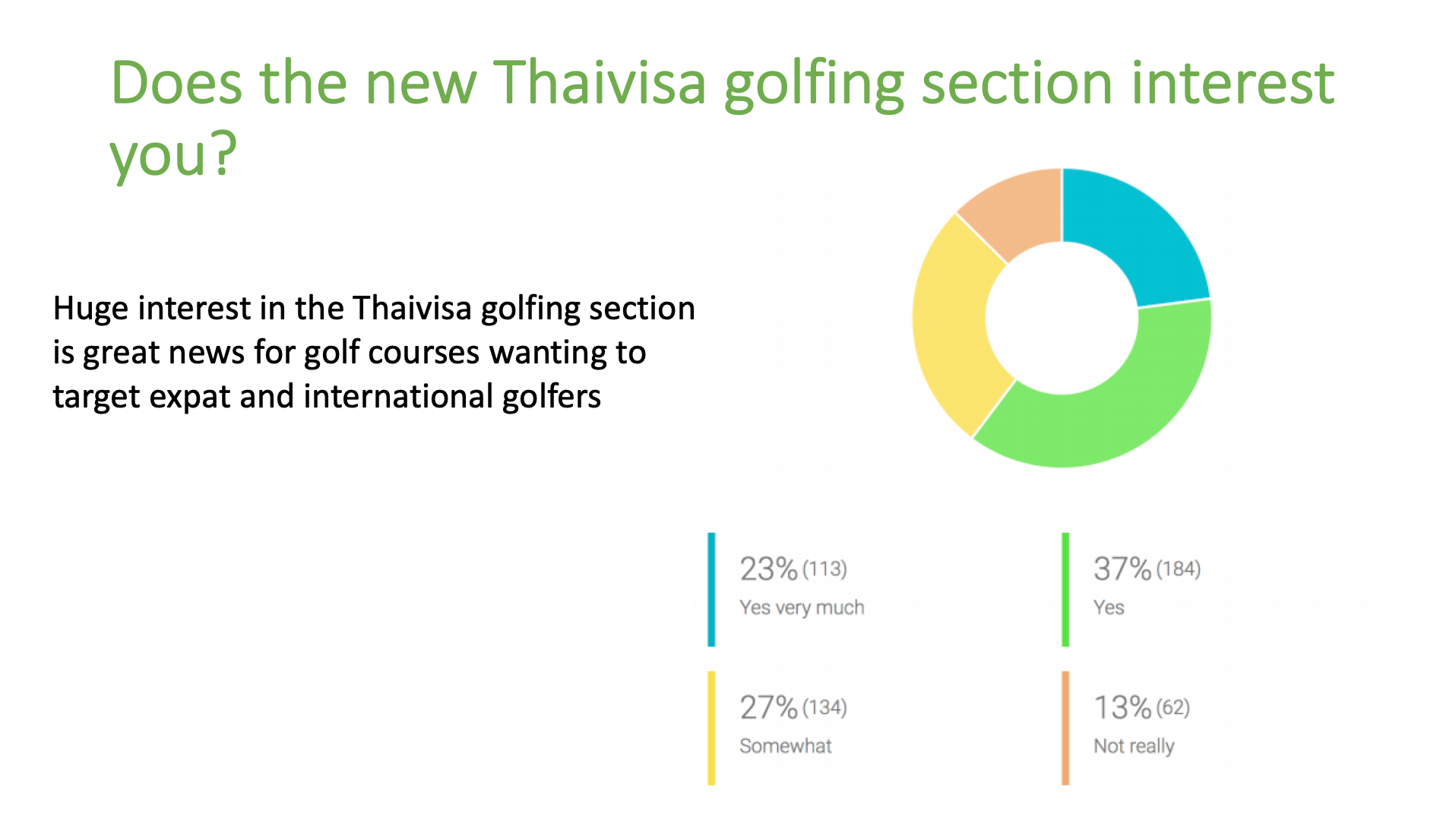Click the 'Somewhat' legend label
Screen dimensions: 1456x818
point(786,746)
